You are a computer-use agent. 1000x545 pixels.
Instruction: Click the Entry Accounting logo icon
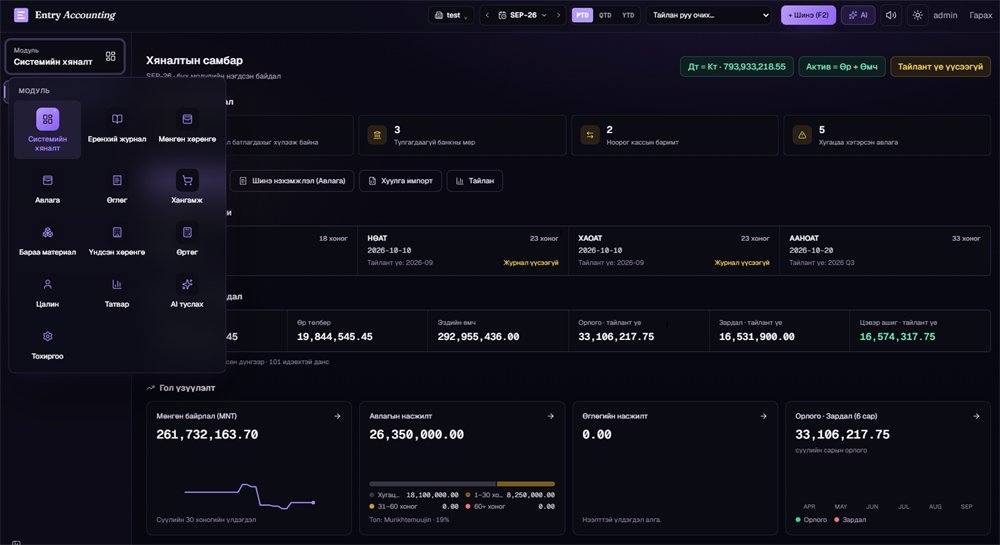21,15
